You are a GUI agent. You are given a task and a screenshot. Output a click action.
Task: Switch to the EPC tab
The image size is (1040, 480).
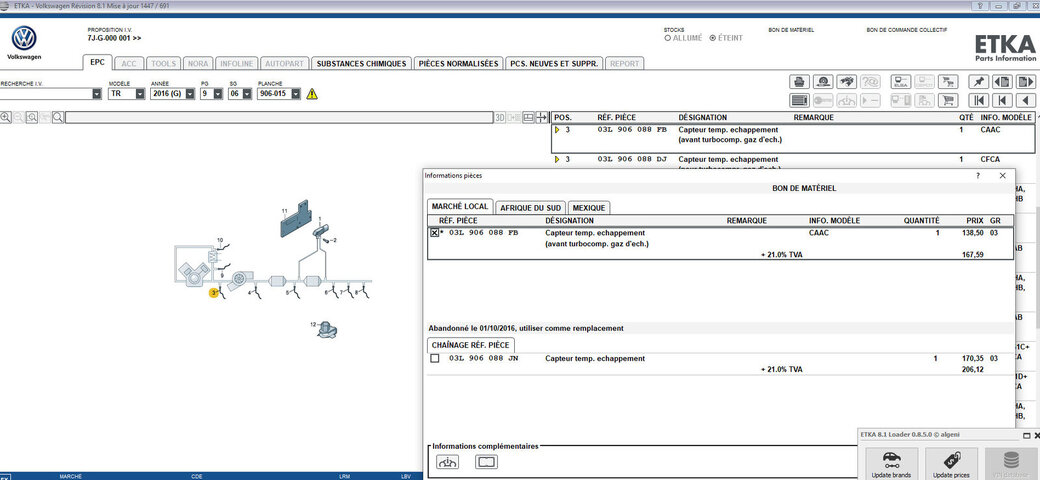tap(98, 63)
